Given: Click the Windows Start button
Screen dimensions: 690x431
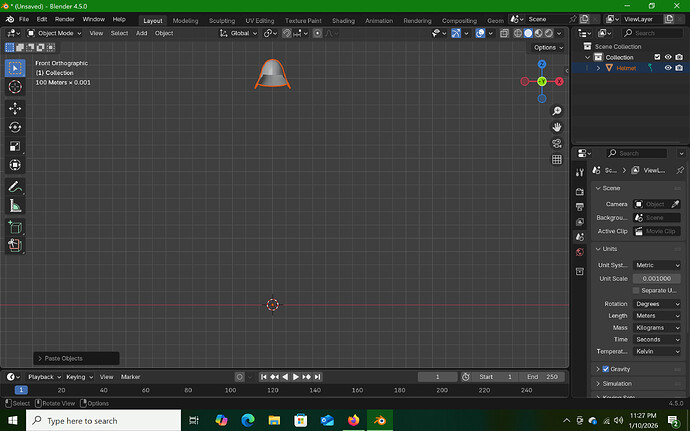Looking at the screenshot, I should [12, 420].
